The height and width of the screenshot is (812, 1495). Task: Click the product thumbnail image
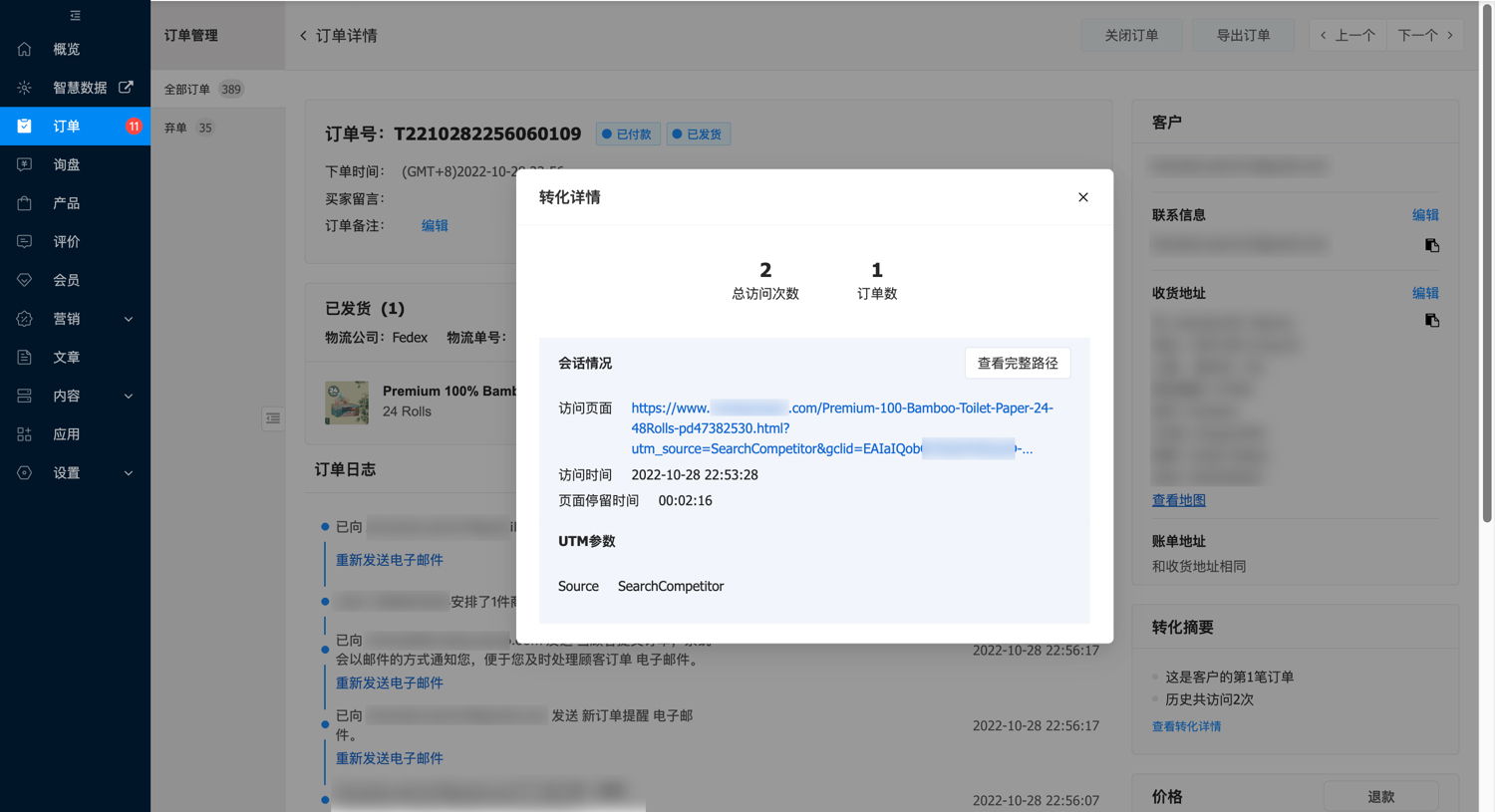pyautogui.click(x=347, y=403)
